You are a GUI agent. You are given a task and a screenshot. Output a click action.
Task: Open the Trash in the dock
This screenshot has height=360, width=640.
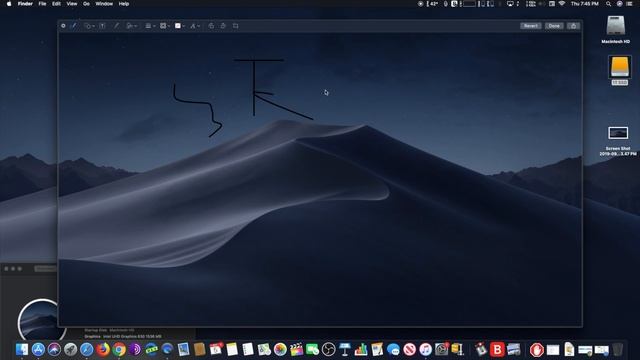point(618,349)
